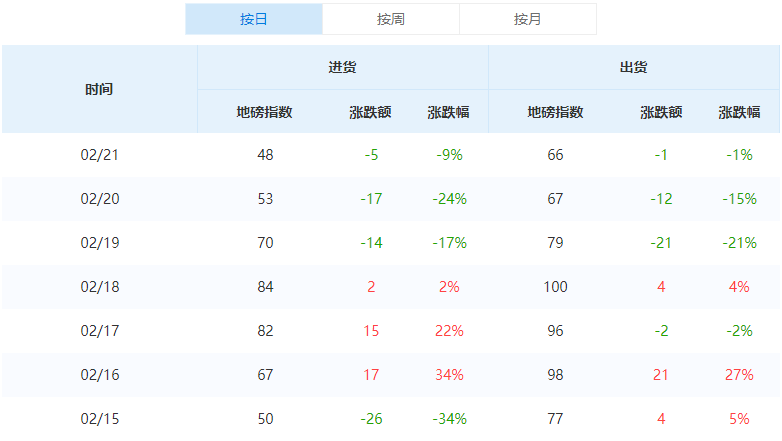Click 进货 index 82 on 02/17
The height and width of the screenshot is (441, 782).
click(x=265, y=331)
